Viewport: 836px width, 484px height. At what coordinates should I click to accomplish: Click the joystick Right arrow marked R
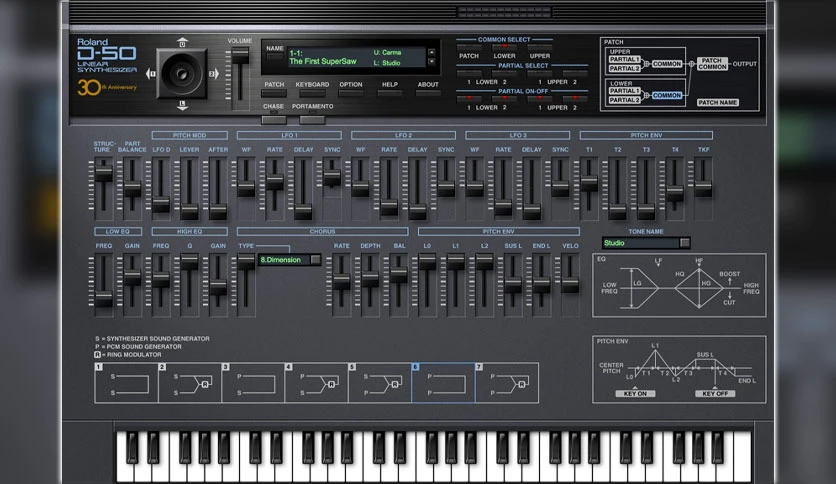213,74
